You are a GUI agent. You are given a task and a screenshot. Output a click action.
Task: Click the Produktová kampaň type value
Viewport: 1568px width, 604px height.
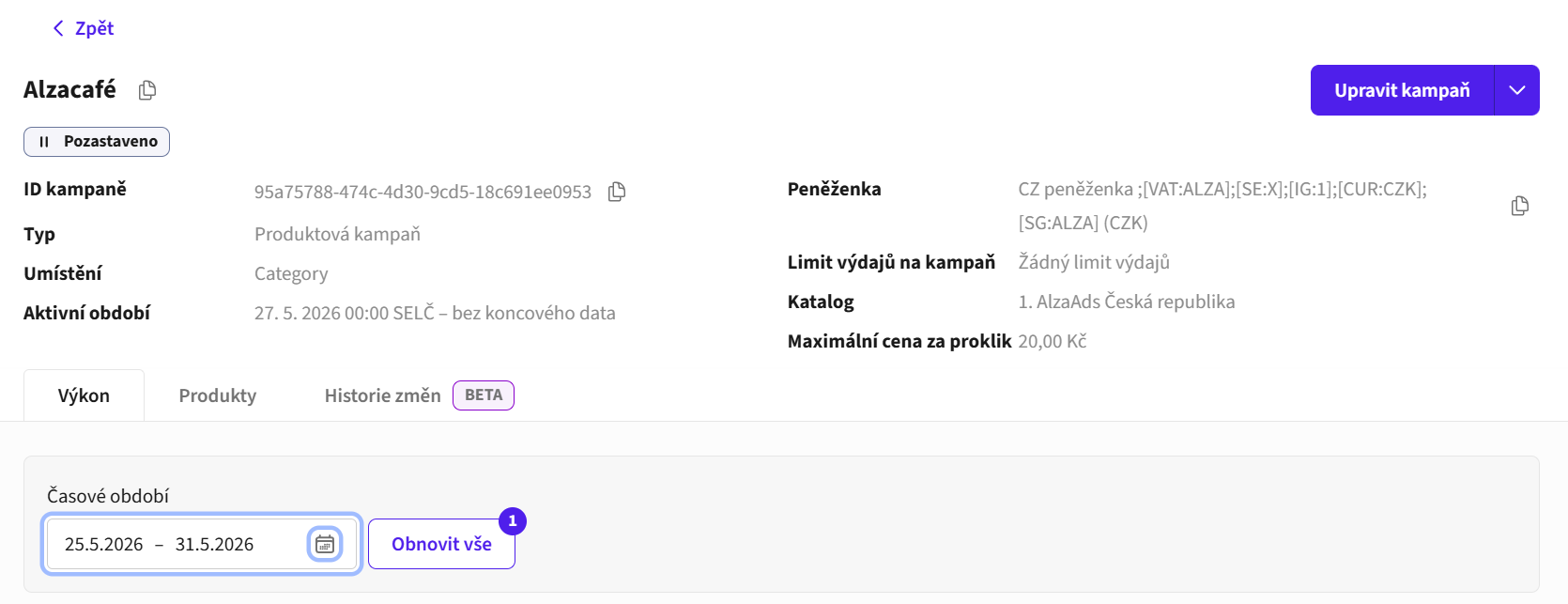pyautogui.click(x=337, y=234)
